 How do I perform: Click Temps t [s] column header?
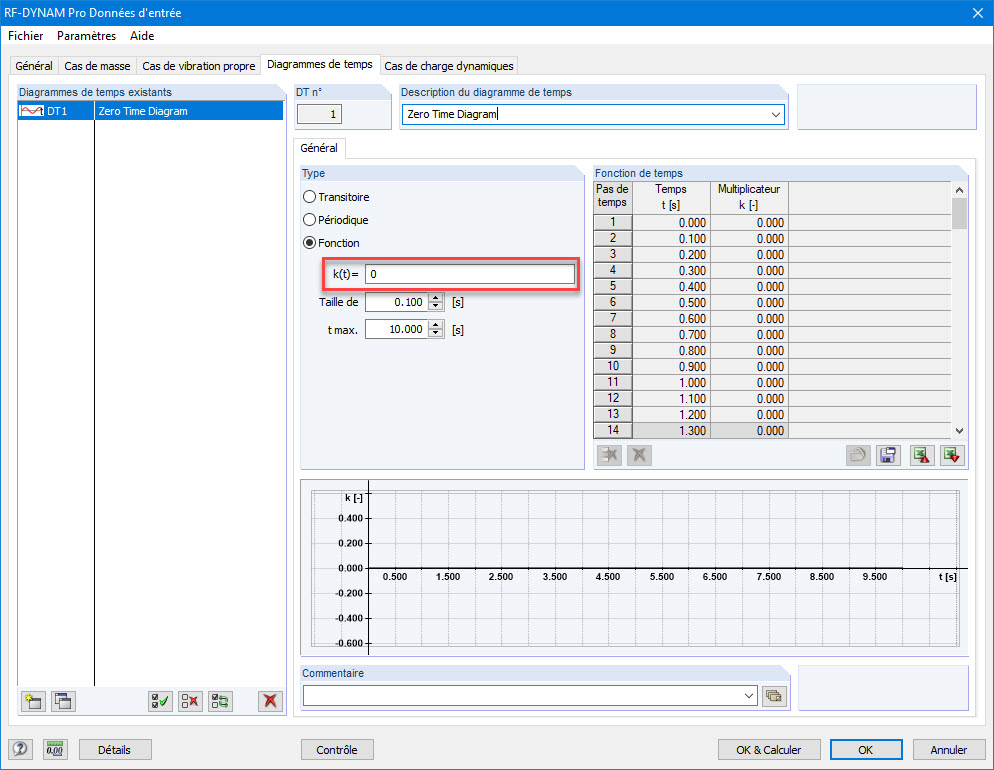tap(671, 197)
